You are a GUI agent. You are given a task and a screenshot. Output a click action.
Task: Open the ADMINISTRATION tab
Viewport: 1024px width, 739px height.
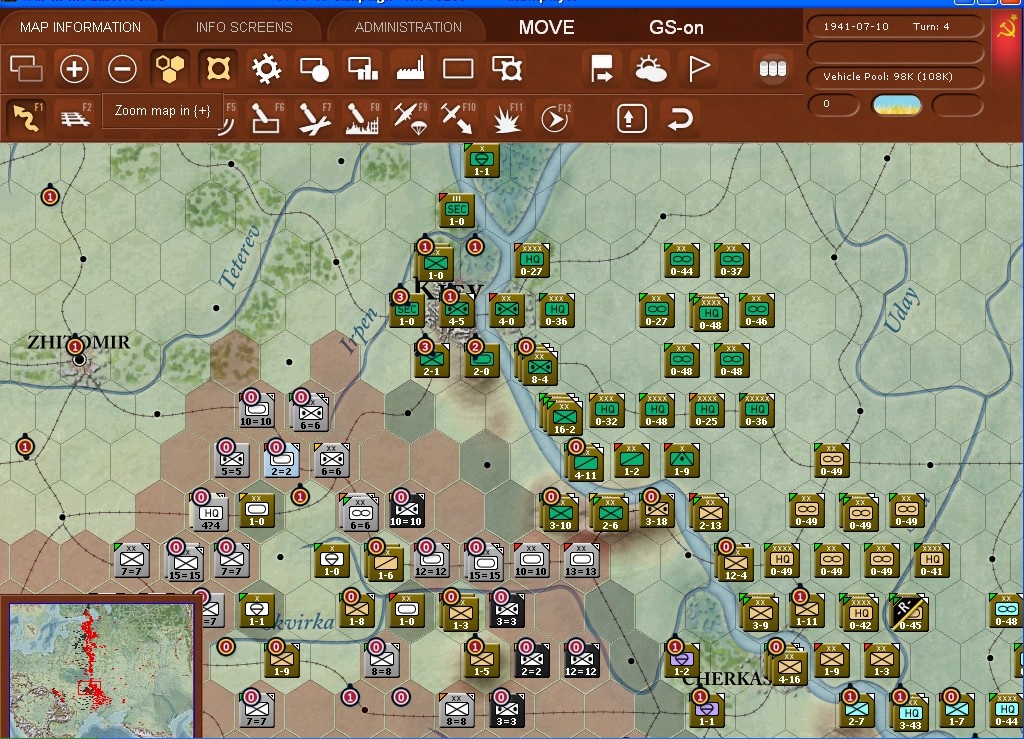(408, 27)
